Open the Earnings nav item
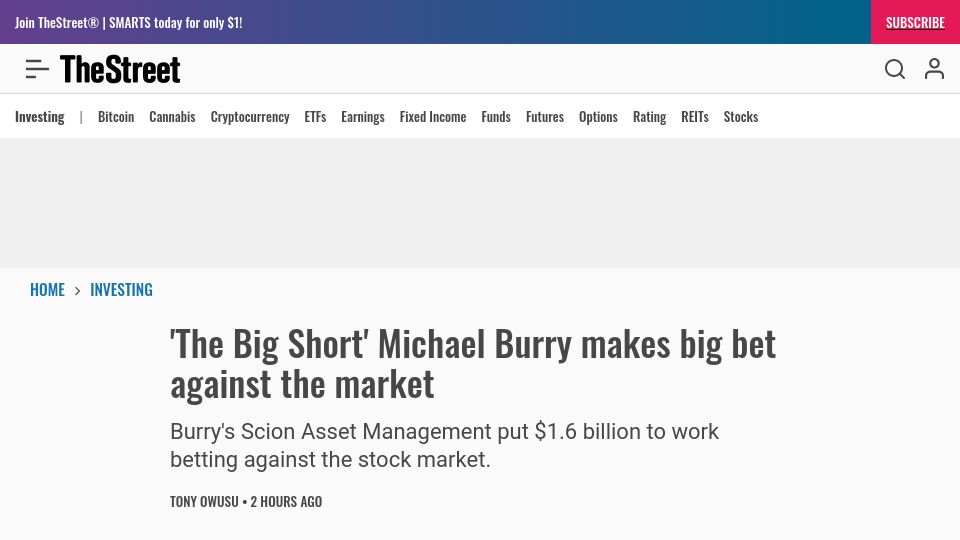Screen dimensions: 960x540 click(x=362, y=117)
